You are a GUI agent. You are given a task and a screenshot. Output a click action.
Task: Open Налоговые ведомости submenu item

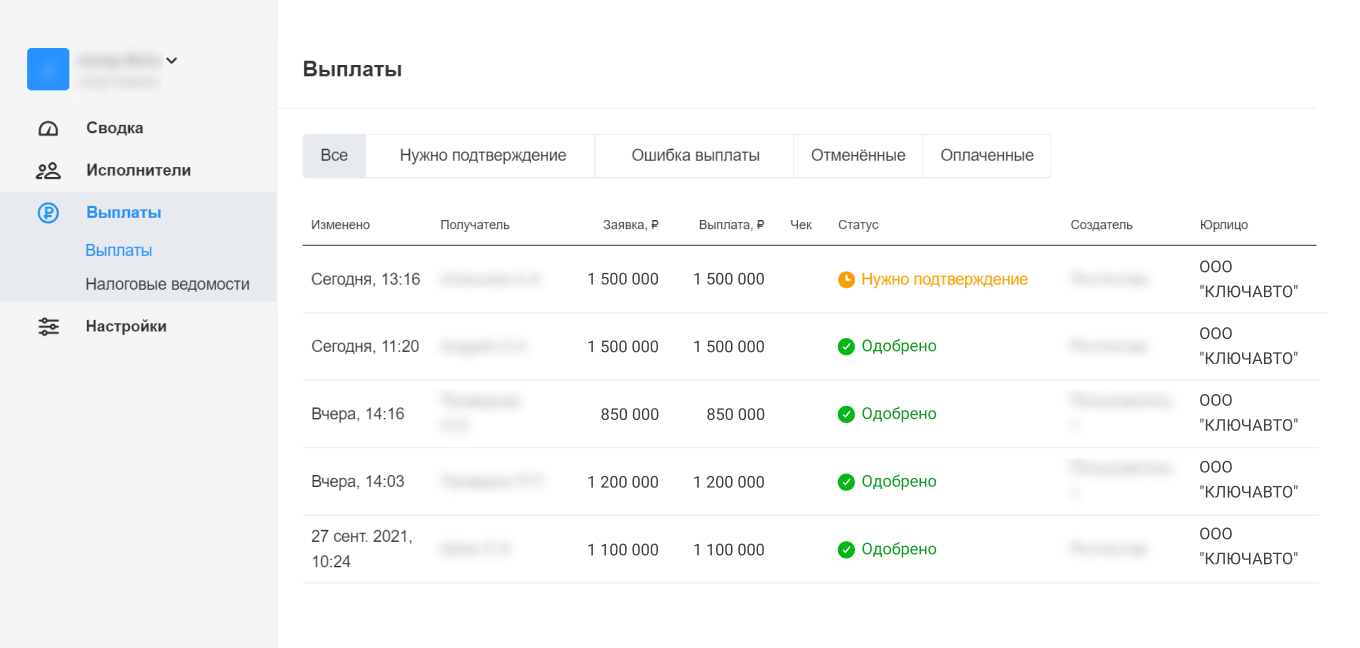click(x=167, y=284)
